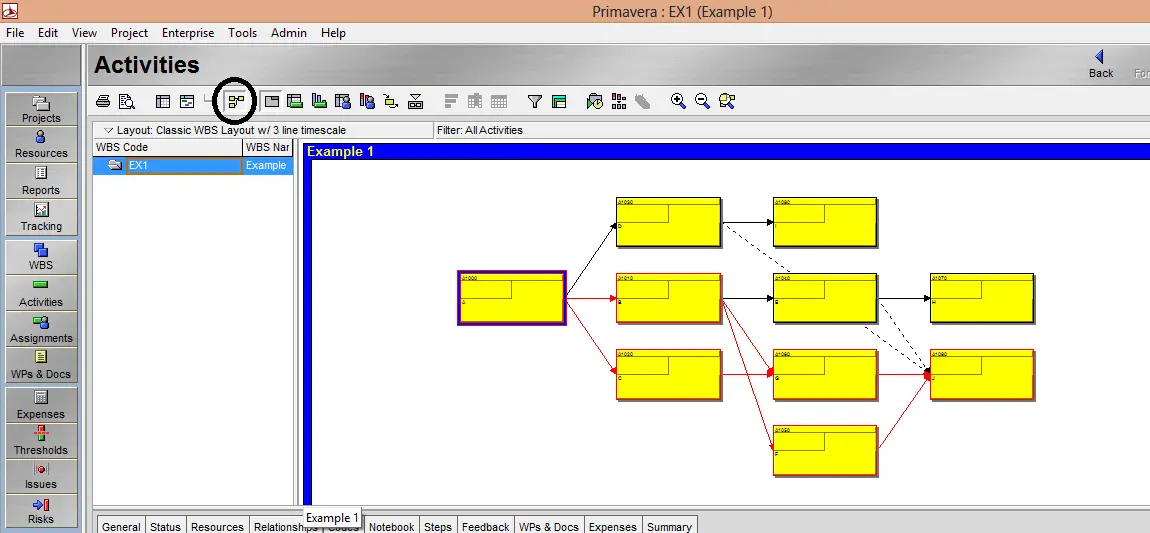Open Resources in the left sidebar
The image size is (1150, 533).
point(41,144)
